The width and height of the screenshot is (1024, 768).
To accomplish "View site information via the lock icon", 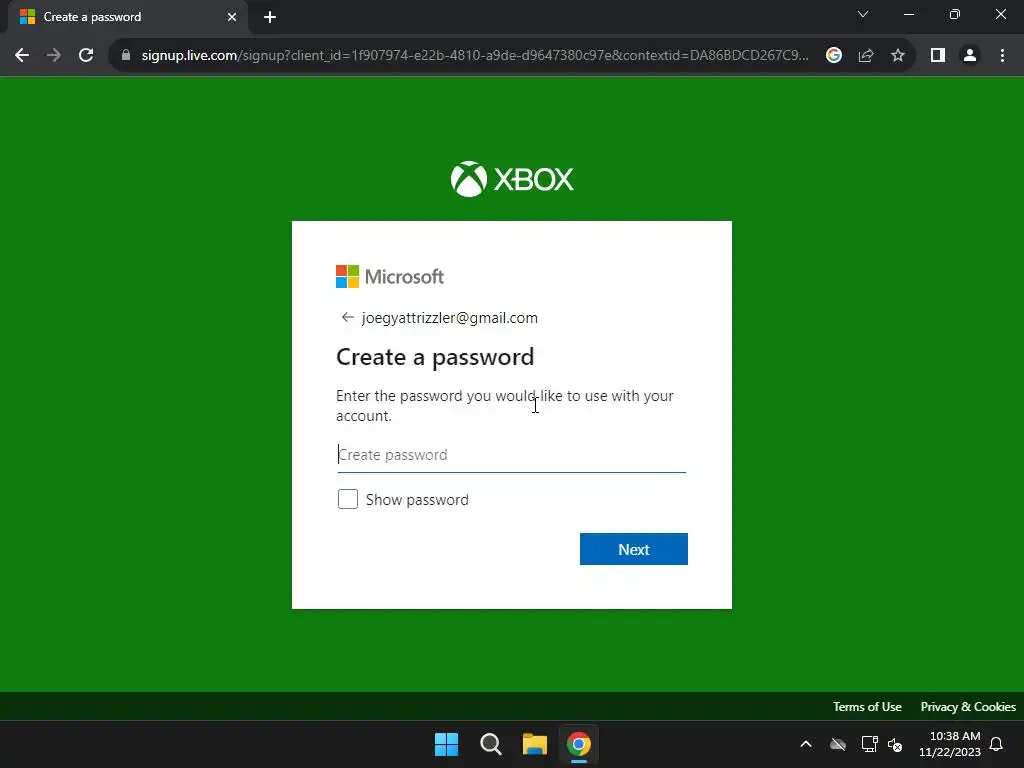I will (x=126, y=56).
